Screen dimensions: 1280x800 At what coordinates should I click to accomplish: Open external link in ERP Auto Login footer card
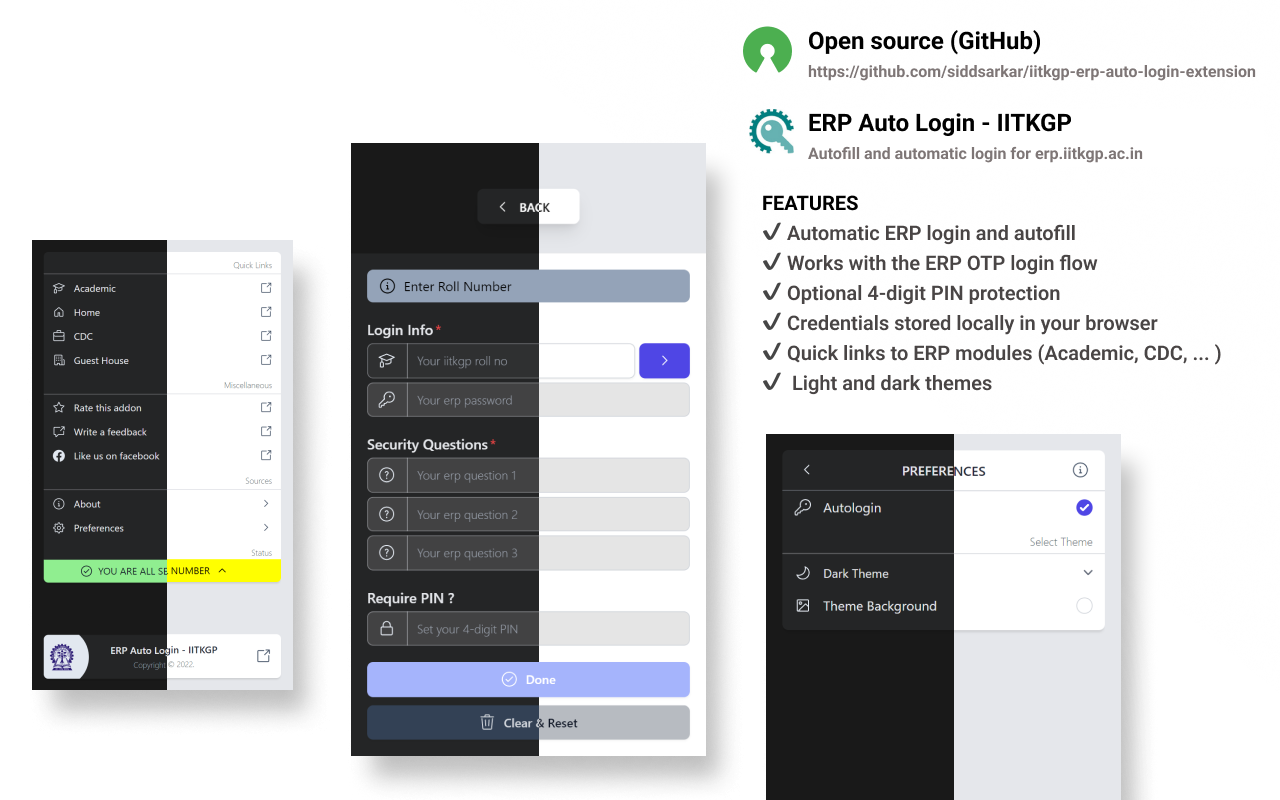click(x=263, y=656)
